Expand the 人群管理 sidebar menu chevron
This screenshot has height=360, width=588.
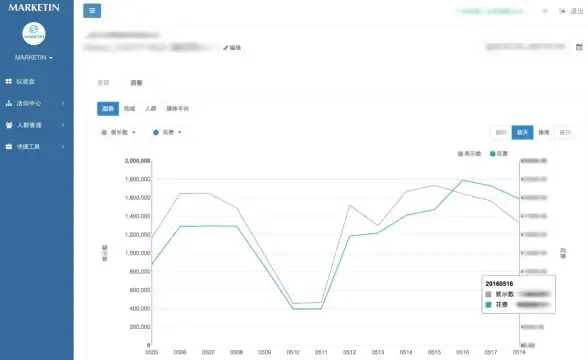click(63, 125)
